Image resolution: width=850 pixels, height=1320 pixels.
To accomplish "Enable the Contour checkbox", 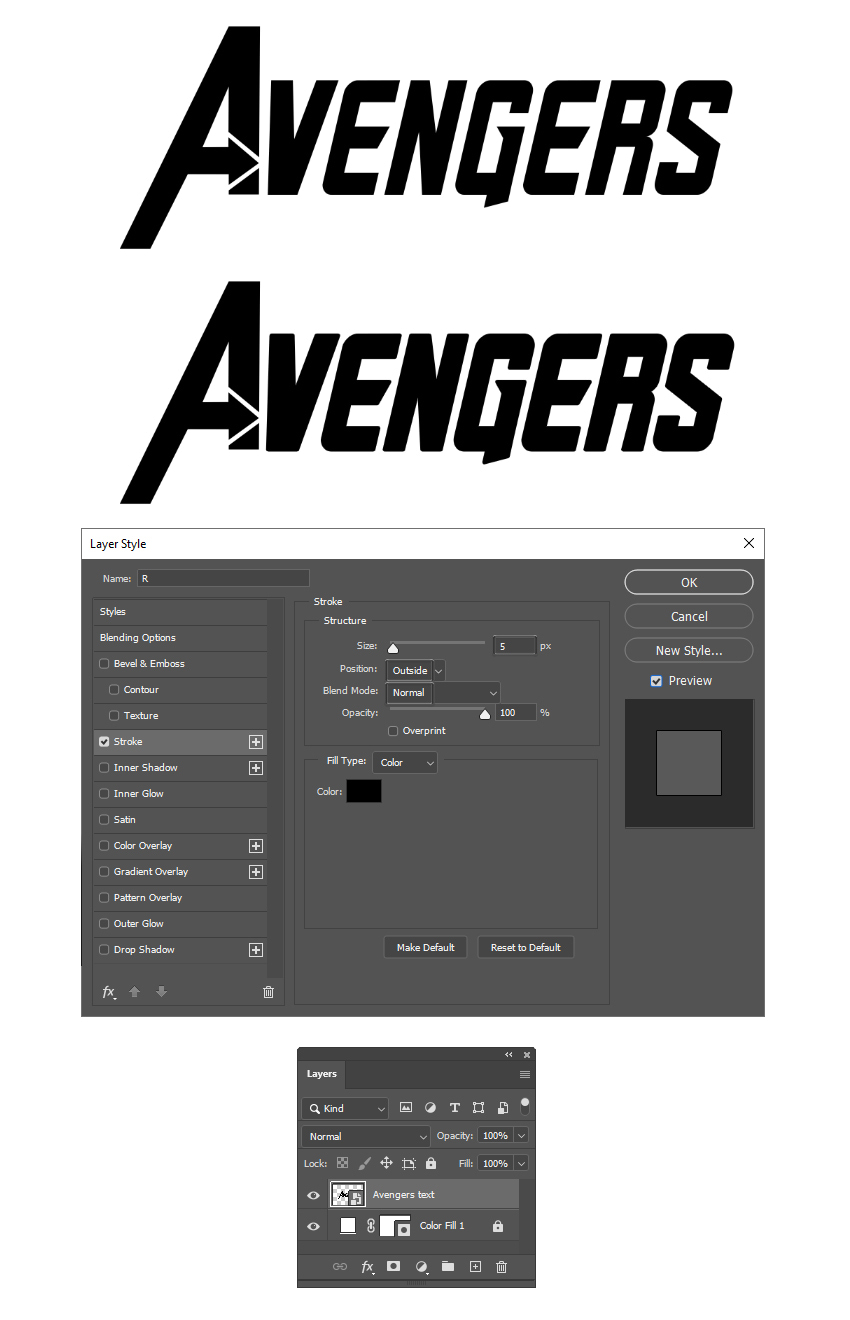I will point(114,690).
